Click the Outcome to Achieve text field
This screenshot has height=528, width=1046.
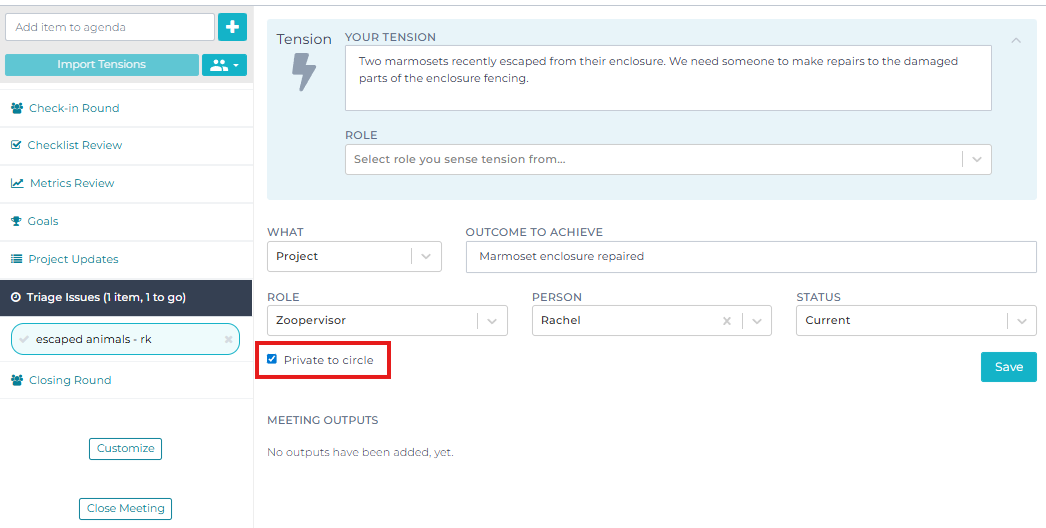coord(750,256)
